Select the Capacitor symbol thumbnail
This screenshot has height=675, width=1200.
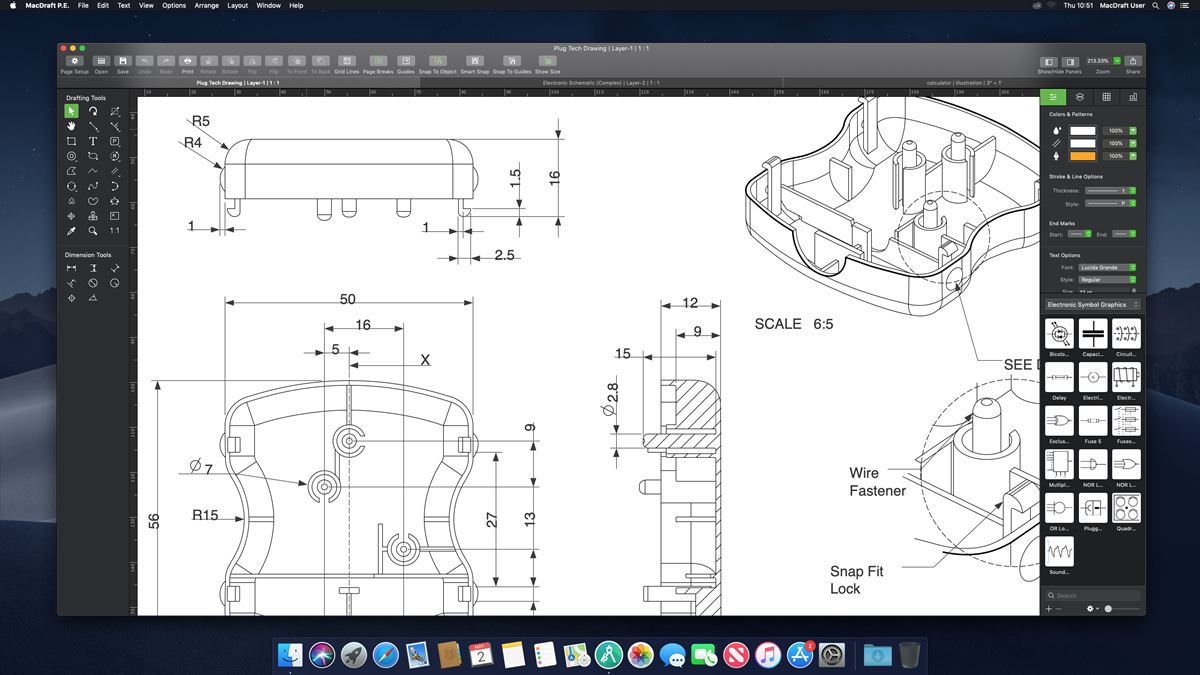1093,333
